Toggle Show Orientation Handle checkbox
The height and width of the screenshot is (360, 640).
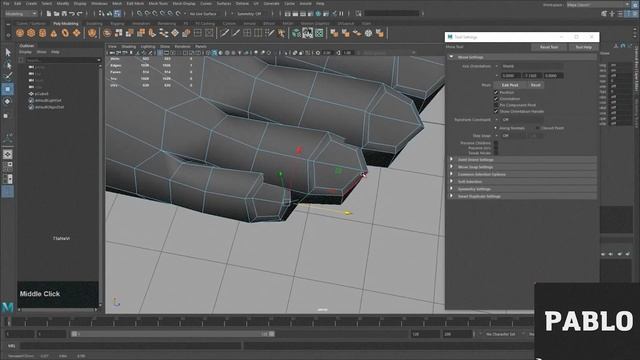pyautogui.click(x=496, y=111)
